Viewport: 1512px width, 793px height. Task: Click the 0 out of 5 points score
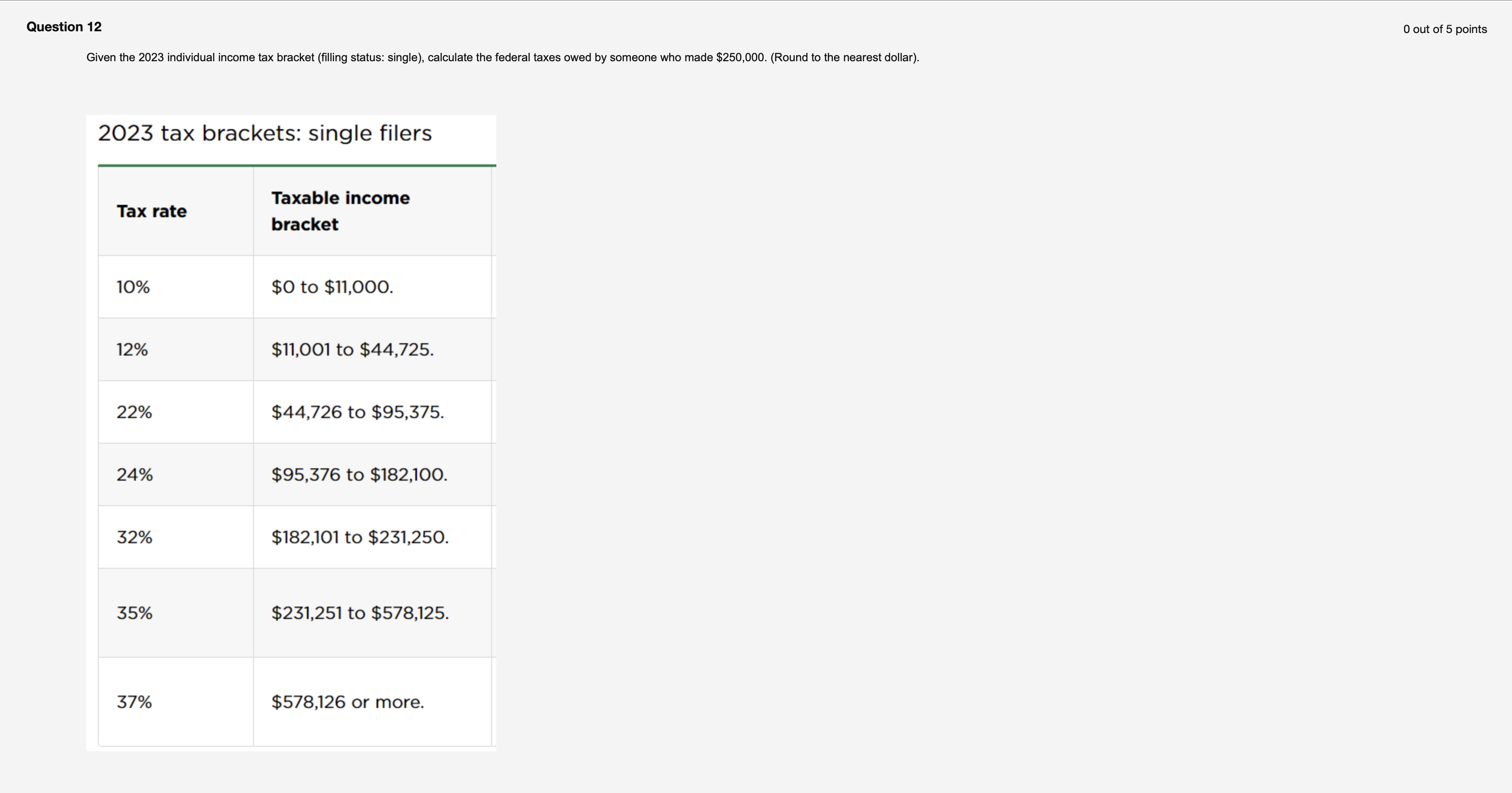point(1445,30)
